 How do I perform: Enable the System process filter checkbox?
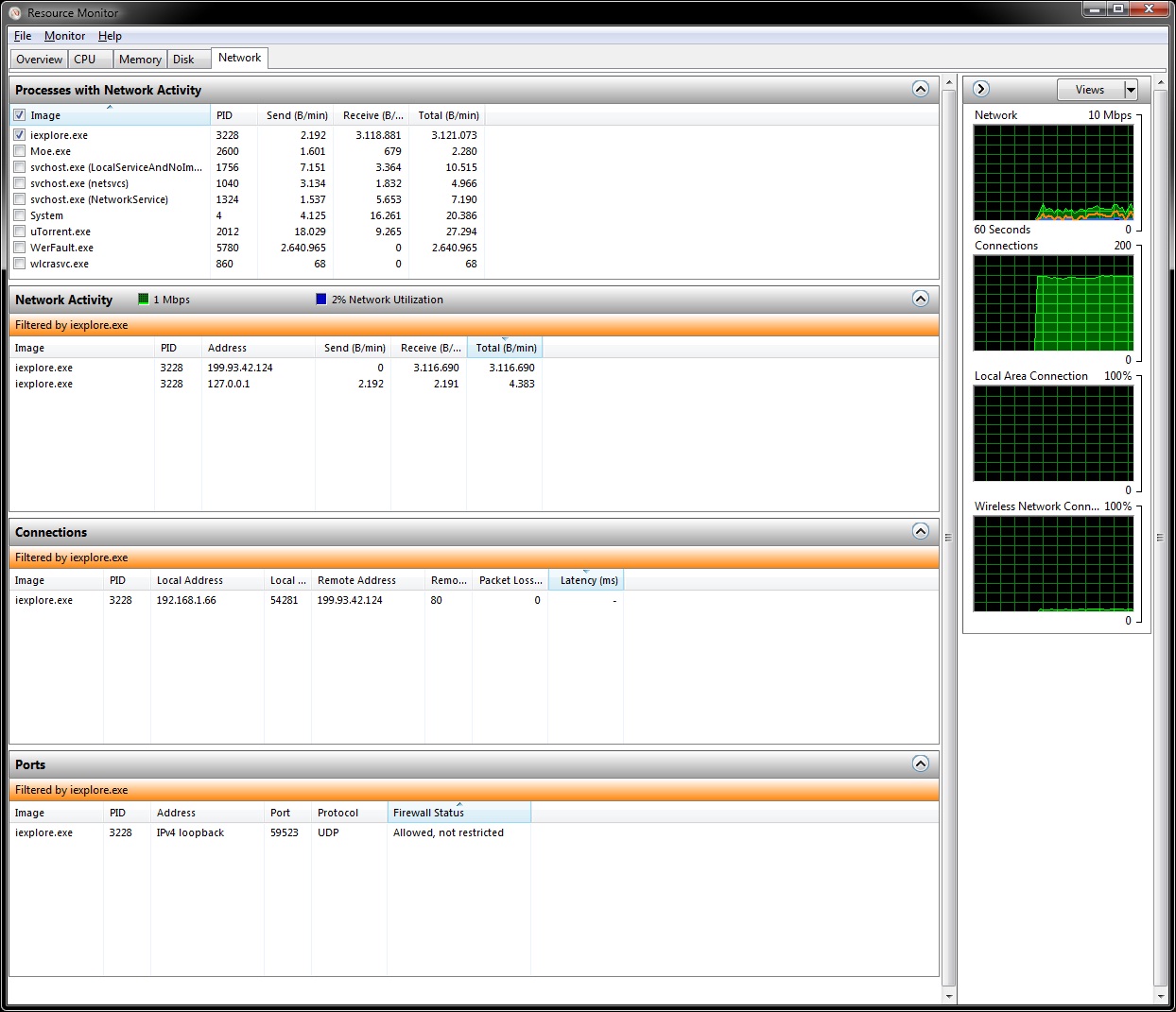pyautogui.click(x=19, y=215)
